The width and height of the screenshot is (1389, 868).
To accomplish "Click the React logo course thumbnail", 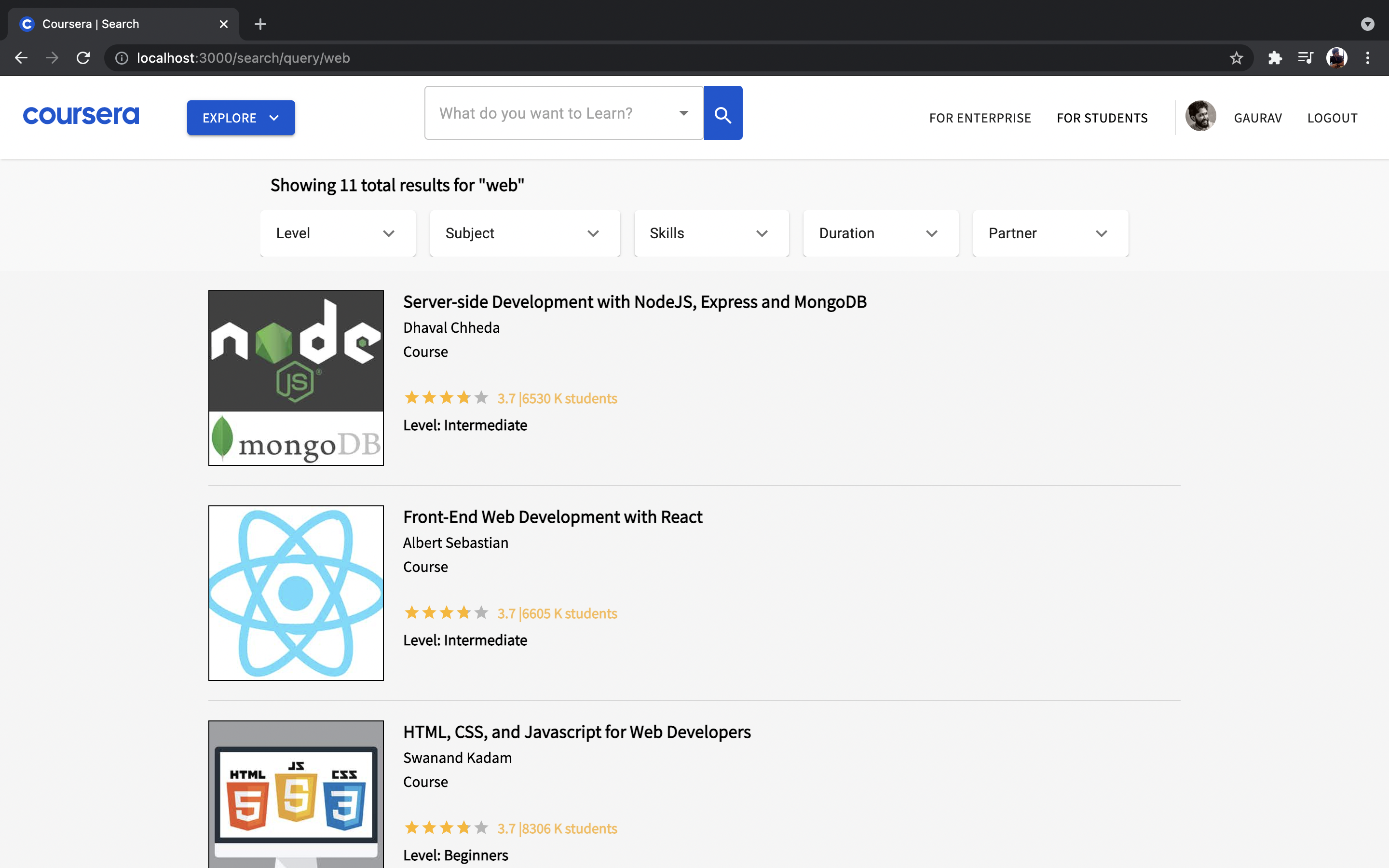I will (x=296, y=593).
